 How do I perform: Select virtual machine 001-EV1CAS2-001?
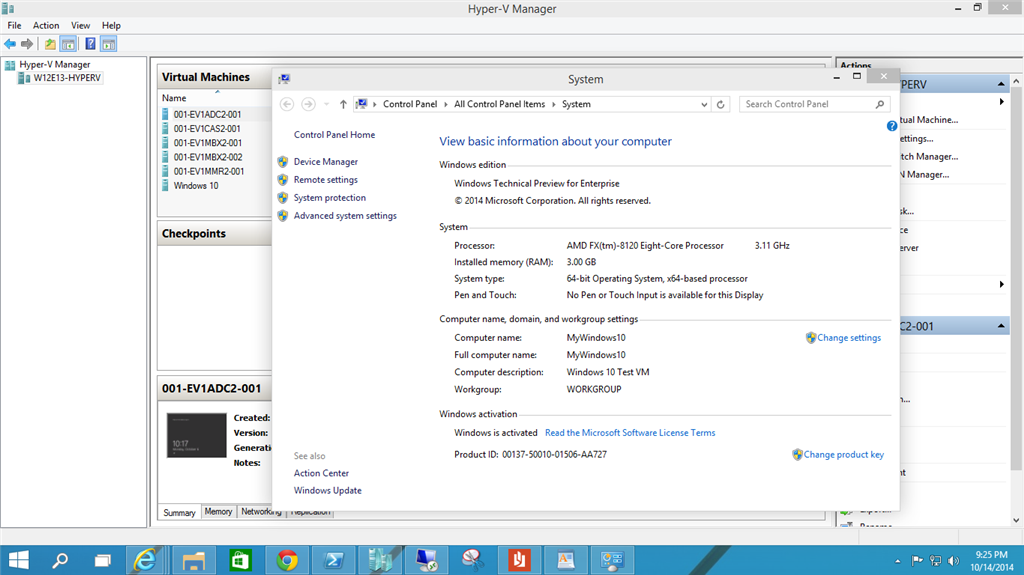coord(206,129)
